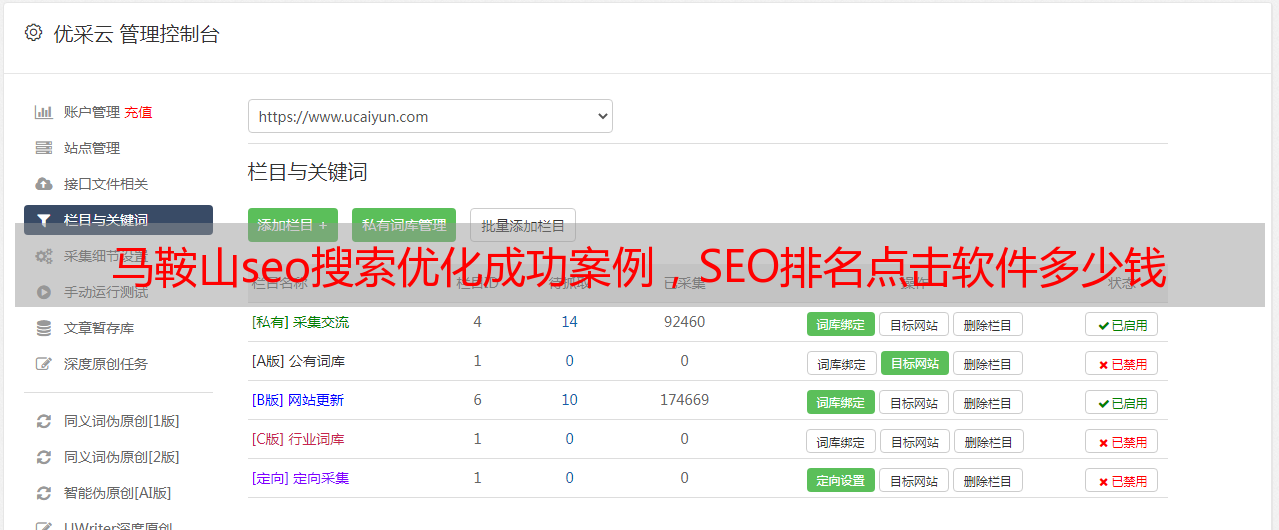Click the database icon for 文章暂存库

click(43, 328)
